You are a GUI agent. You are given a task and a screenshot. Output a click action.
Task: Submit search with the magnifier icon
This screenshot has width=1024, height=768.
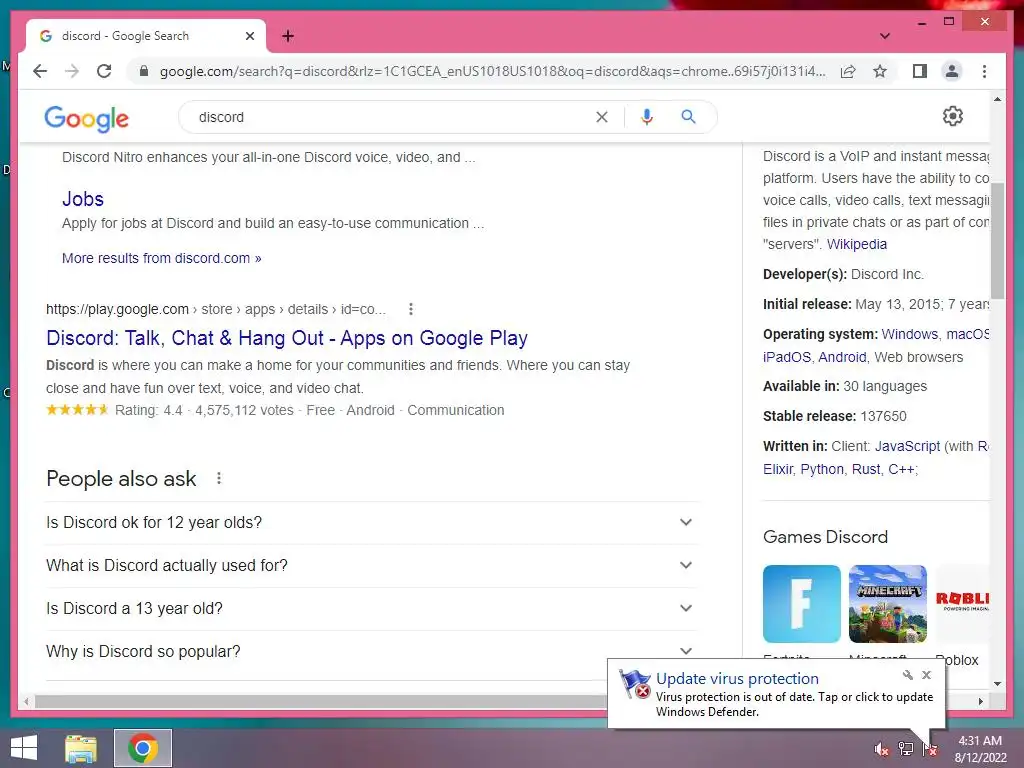click(x=688, y=117)
